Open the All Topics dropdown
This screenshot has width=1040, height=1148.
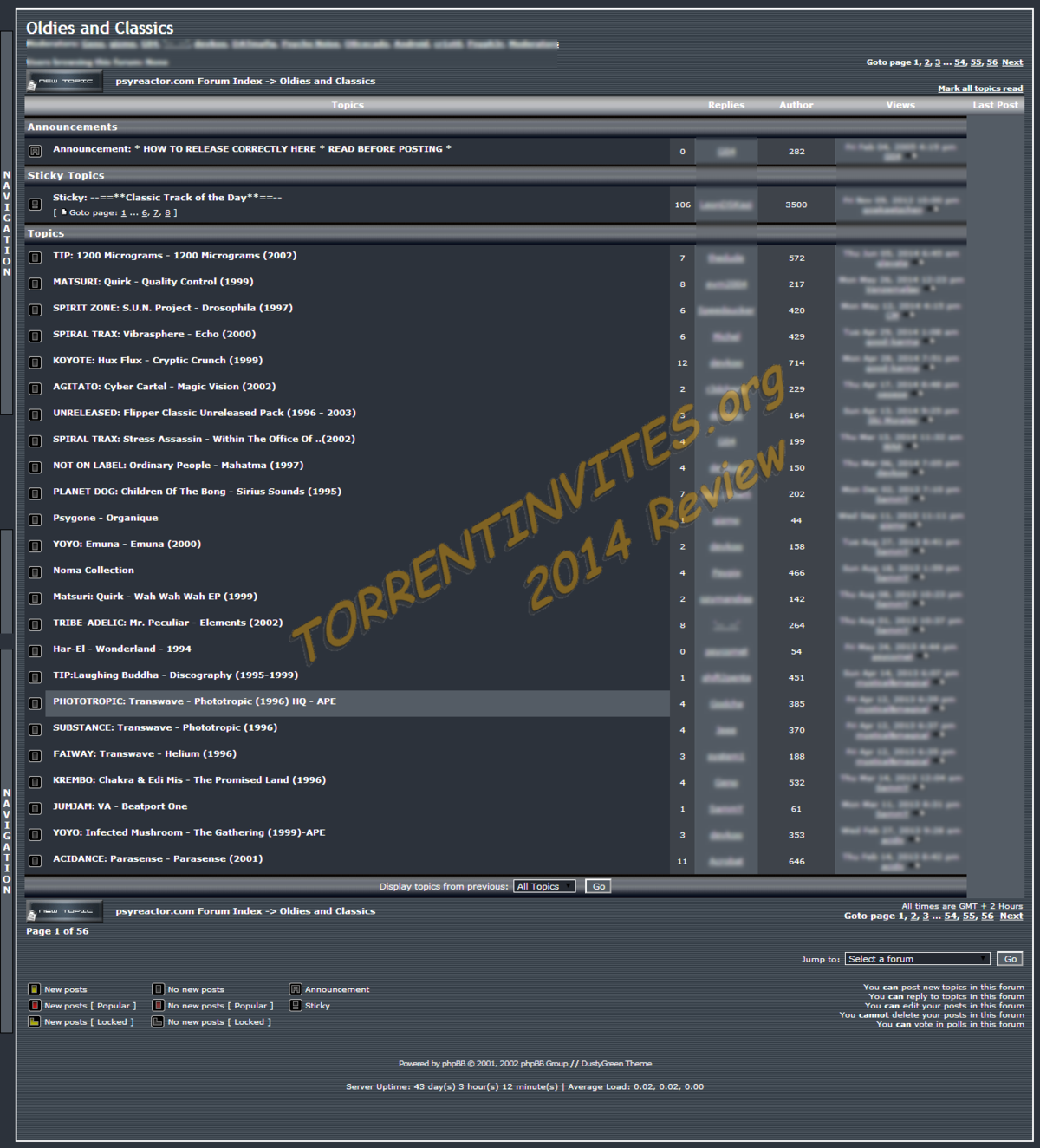click(544, 886)
